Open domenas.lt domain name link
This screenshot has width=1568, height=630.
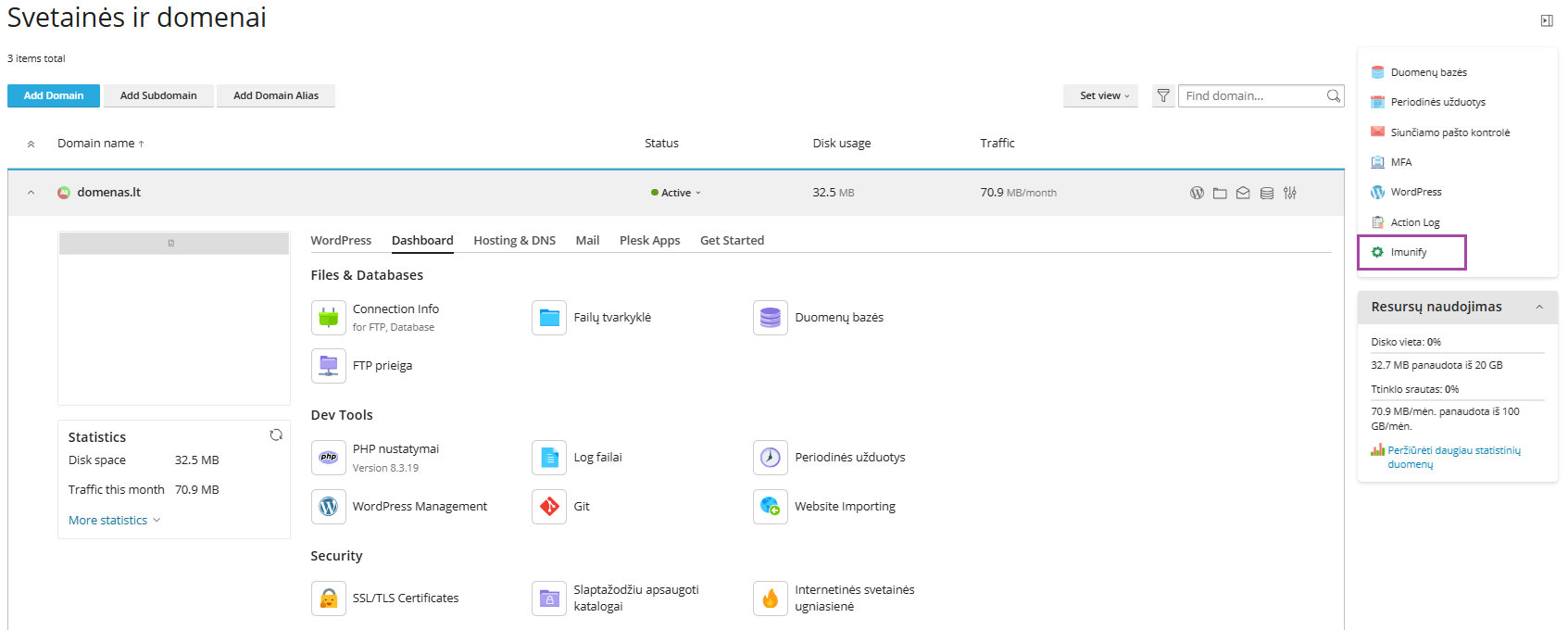[109, 192]
